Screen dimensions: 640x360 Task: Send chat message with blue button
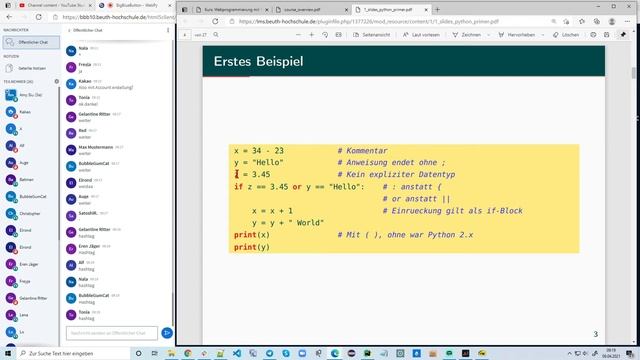pos(167,333)
